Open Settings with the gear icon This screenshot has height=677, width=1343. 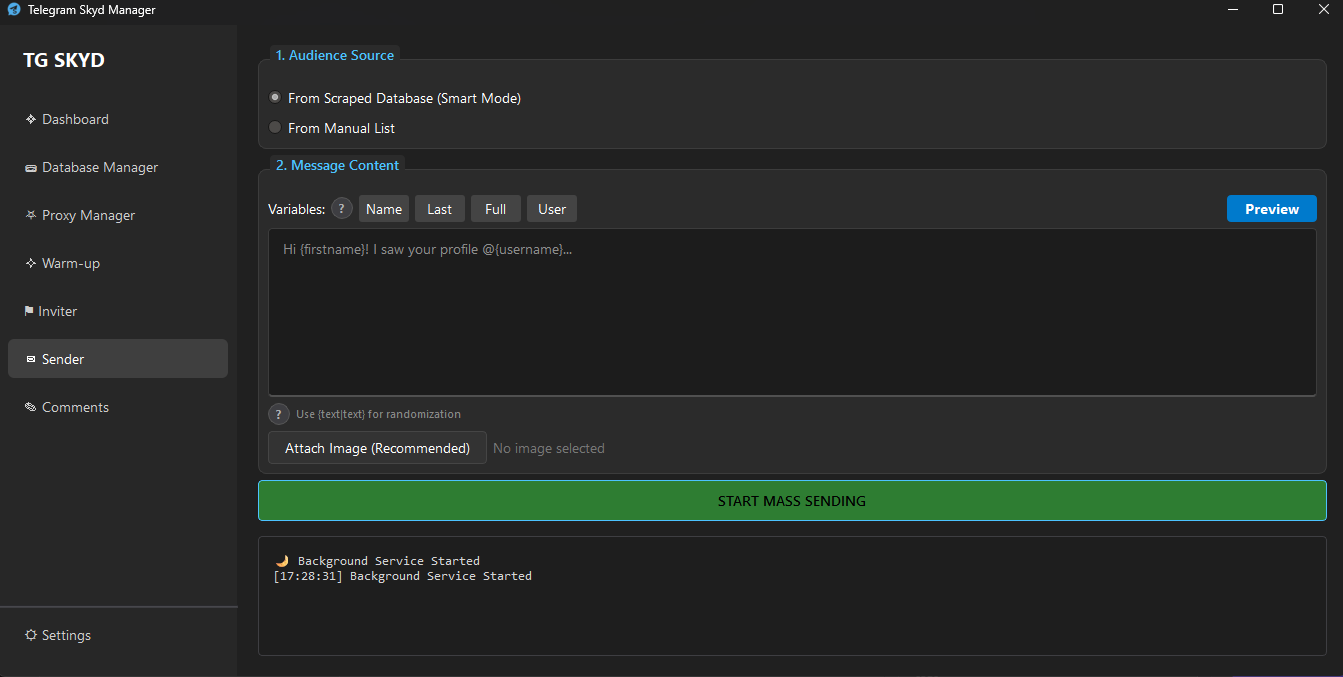(66, 635)
